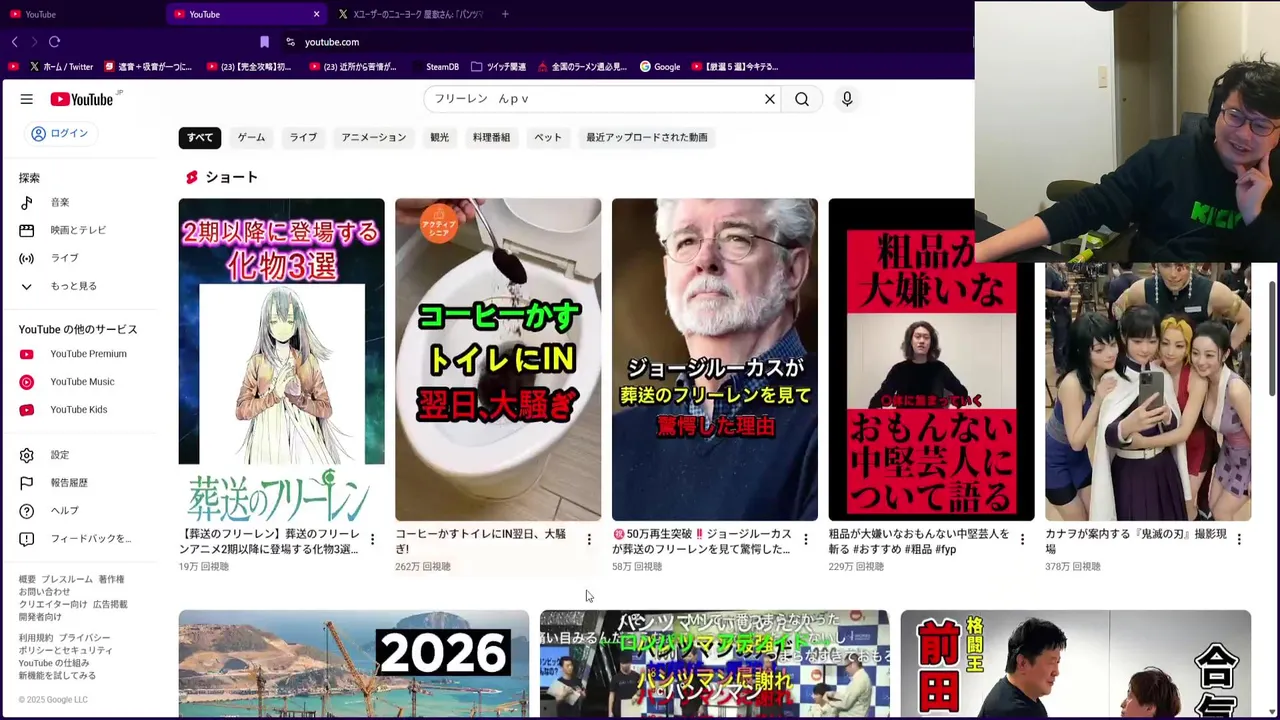Play the コーヒーかす トイレにIN short
The height and width of the screenshot is (720, 1280).
(x=498, y=360)
